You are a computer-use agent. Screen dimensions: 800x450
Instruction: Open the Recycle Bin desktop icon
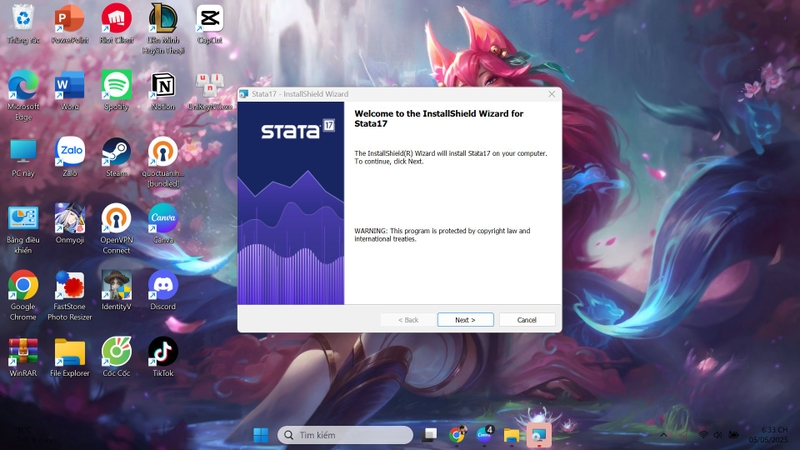tap(23, 23)
